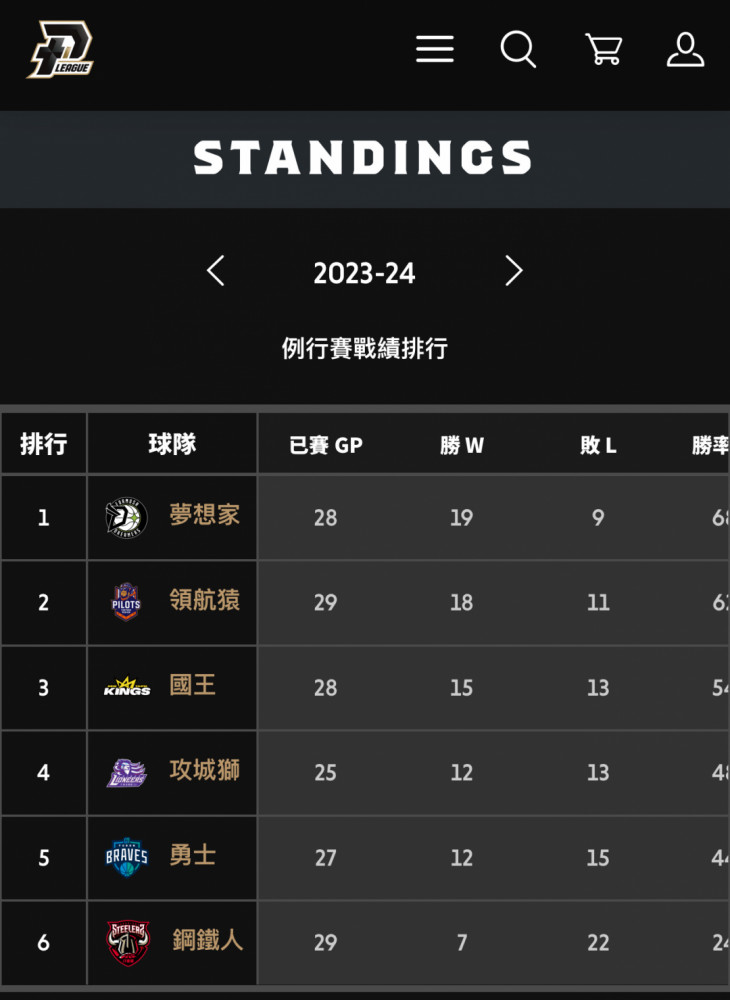Open the hamburger navigation menu
The image size is (730, 1000).
435,49
